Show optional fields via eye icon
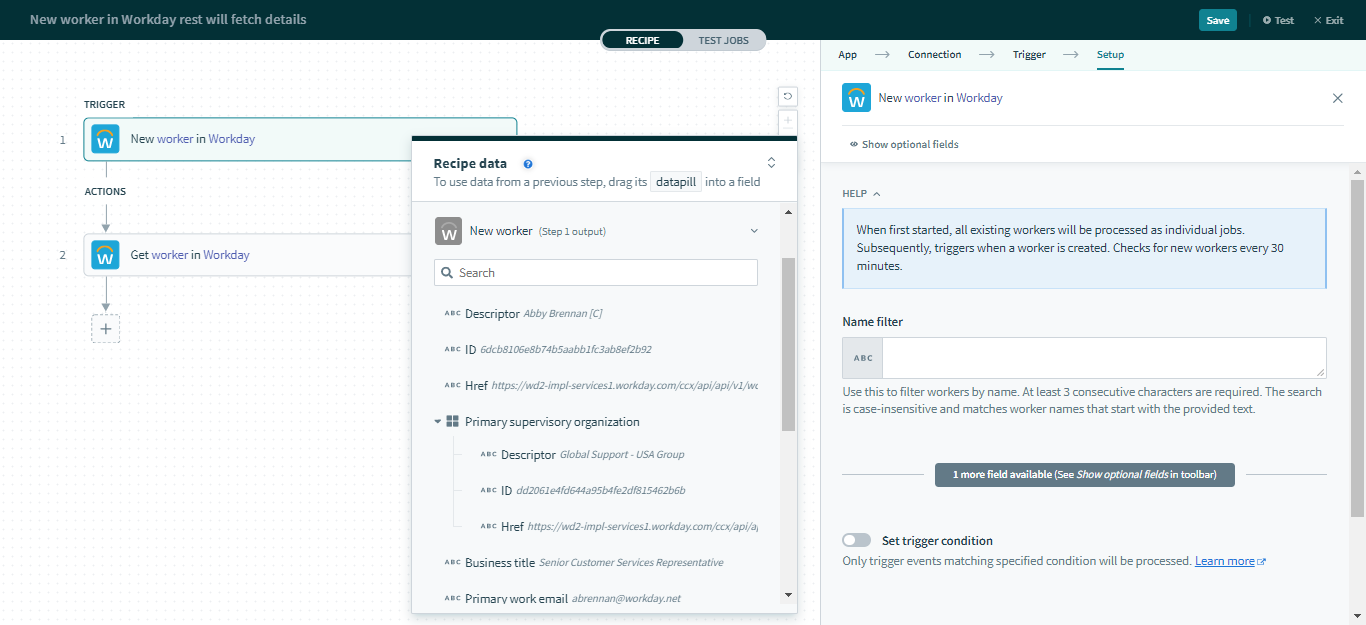The height and width of the screenshot is (625, 1366). tap(854, 145)
